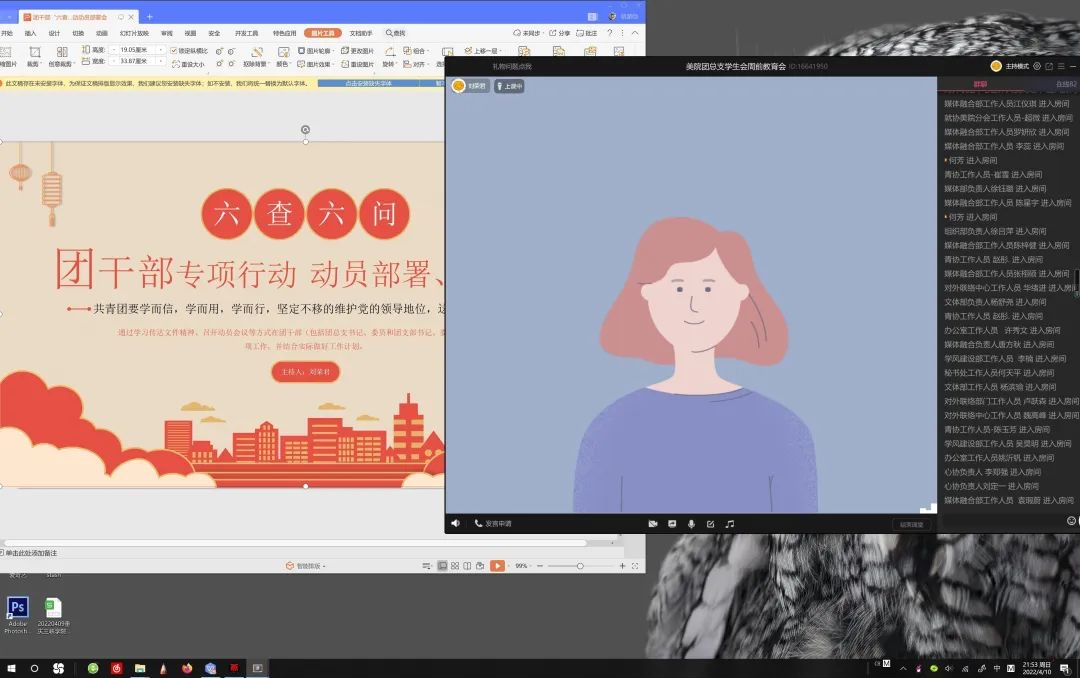Toggle 主持模式 host mode switch
This screenshot has width=1080, height=678.
point(996,66)
